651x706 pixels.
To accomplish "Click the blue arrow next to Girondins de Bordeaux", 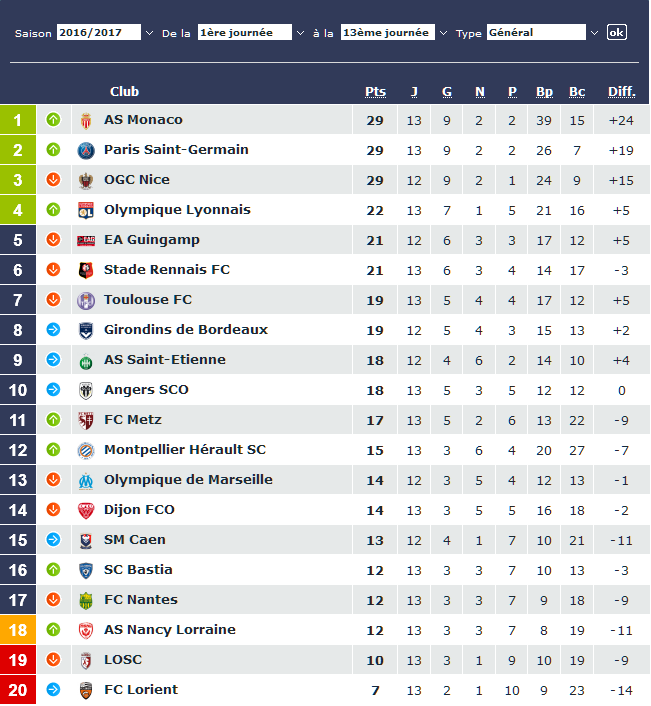I will (x=53, y=330).
